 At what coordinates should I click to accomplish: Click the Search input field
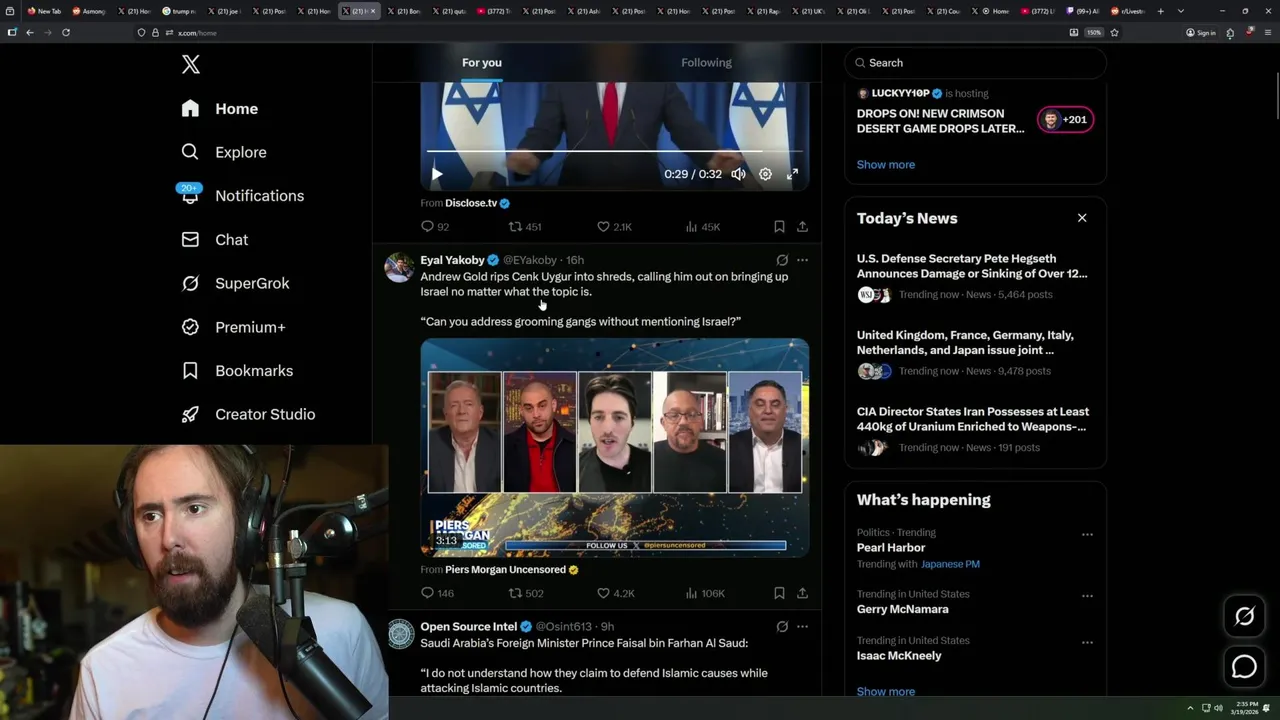pos(975,63)
